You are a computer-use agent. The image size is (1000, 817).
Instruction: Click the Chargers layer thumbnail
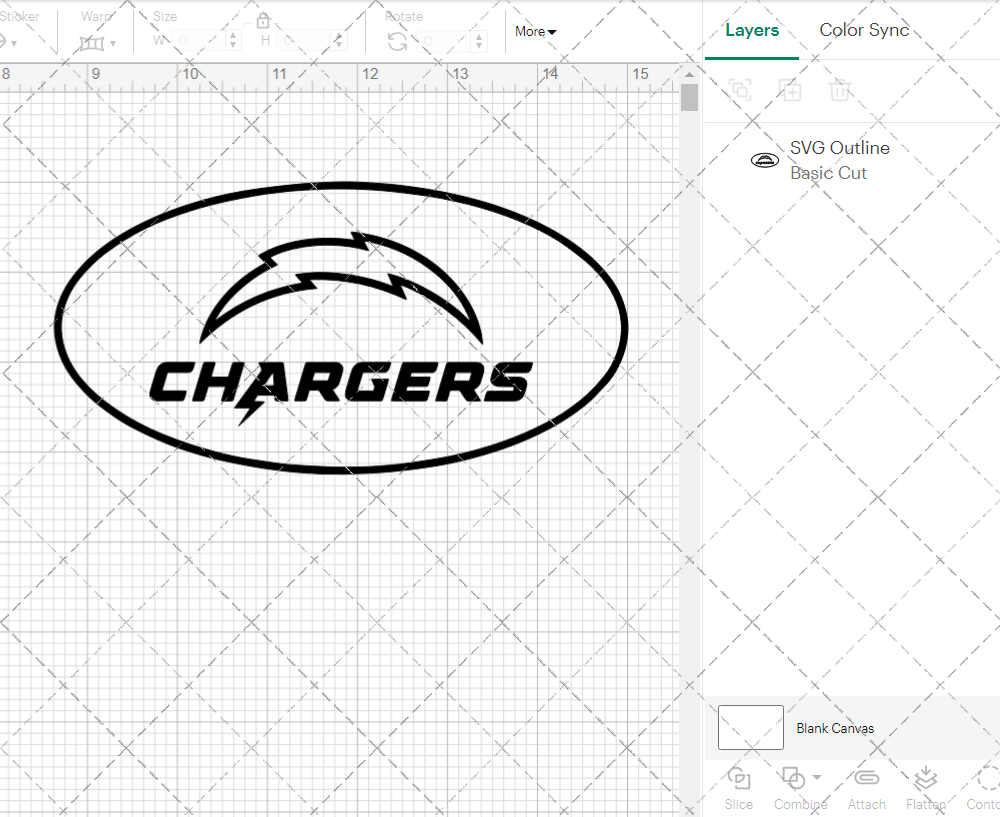(765, 160)
